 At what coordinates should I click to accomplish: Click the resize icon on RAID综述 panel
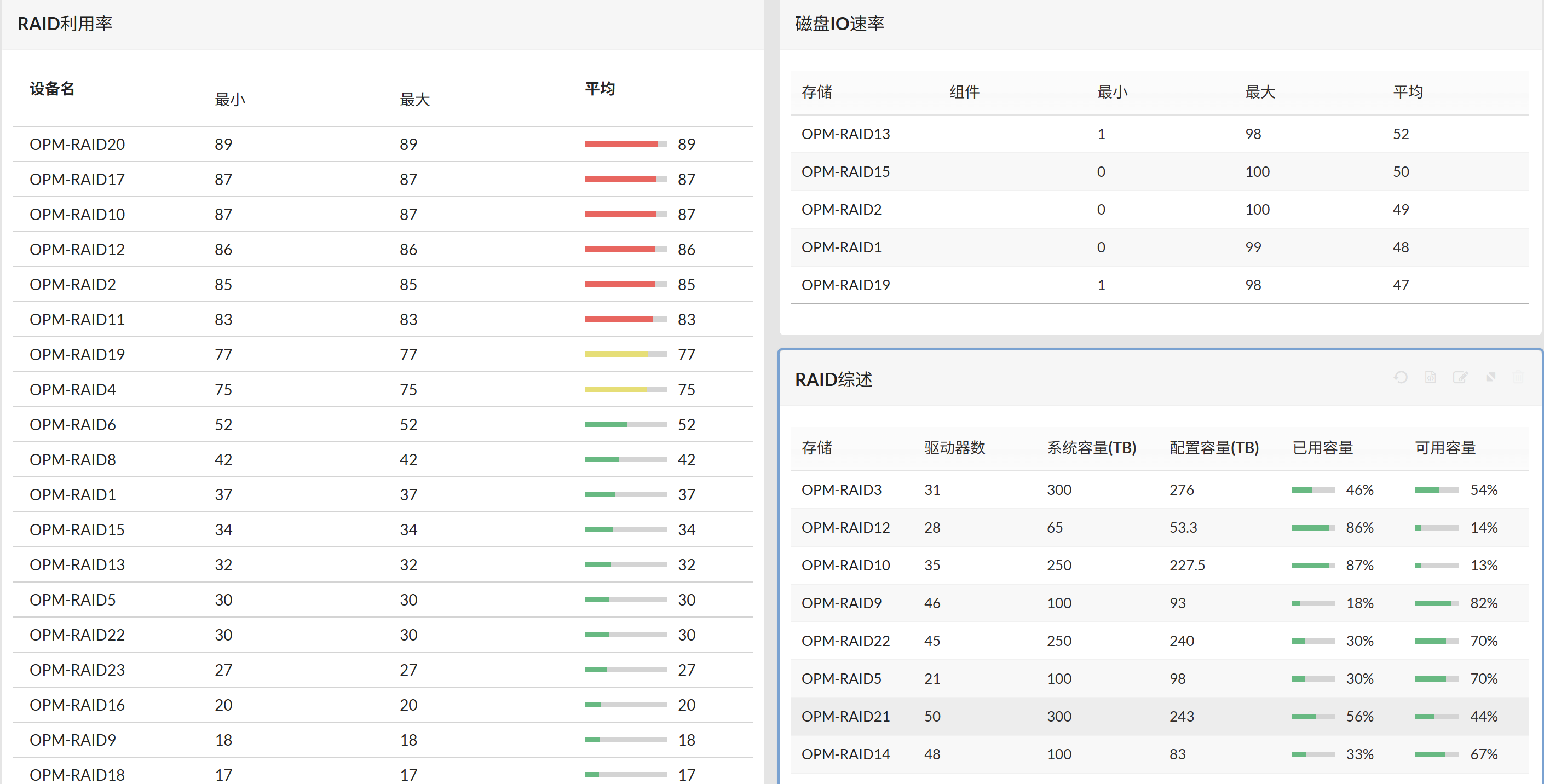tap(1491, 378)
